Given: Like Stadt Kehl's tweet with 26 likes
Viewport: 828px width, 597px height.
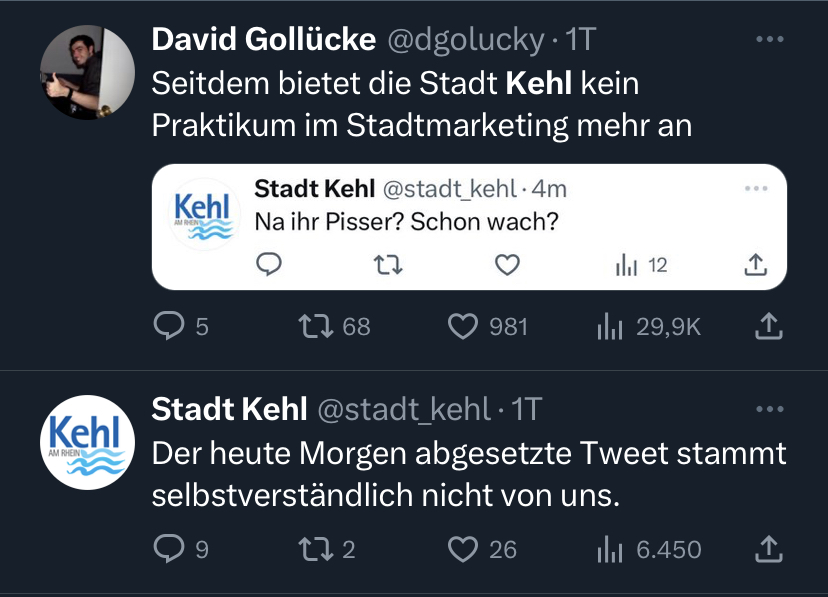Looking at the screenshot, I should 463,548.
